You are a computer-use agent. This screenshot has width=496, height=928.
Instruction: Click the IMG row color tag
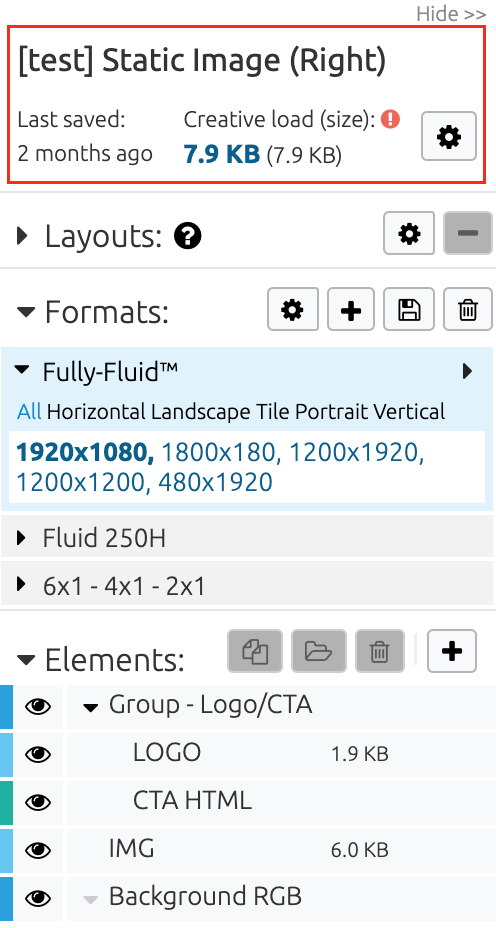point(6,850)
